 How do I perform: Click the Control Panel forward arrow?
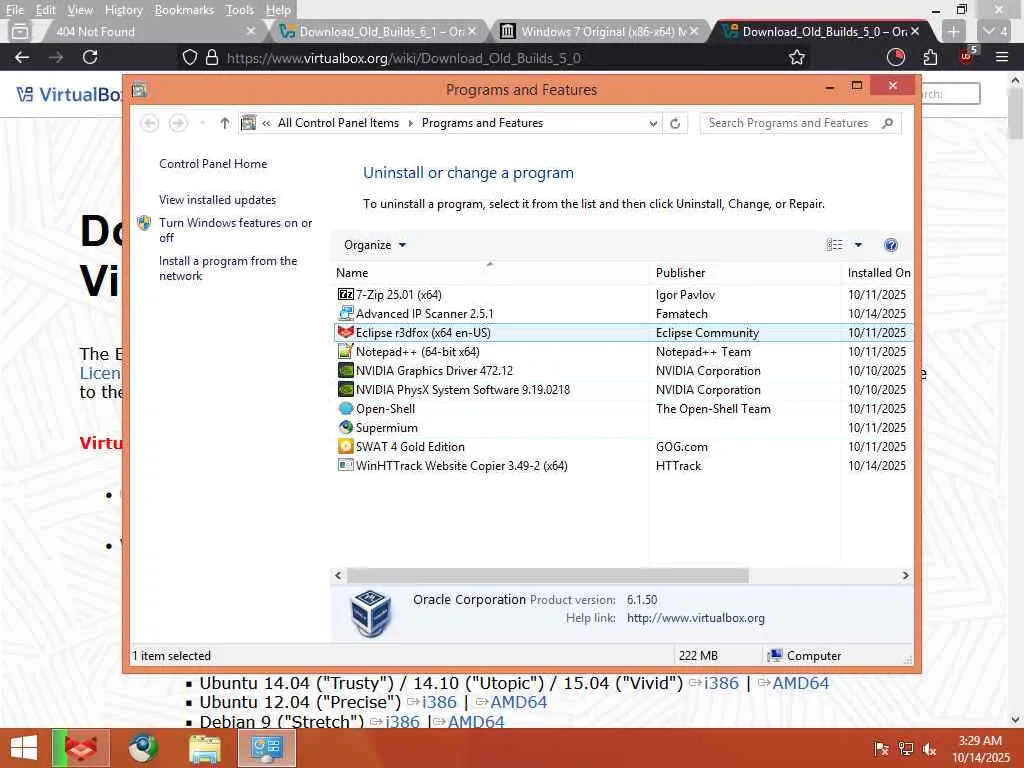(x=178, y=123)
